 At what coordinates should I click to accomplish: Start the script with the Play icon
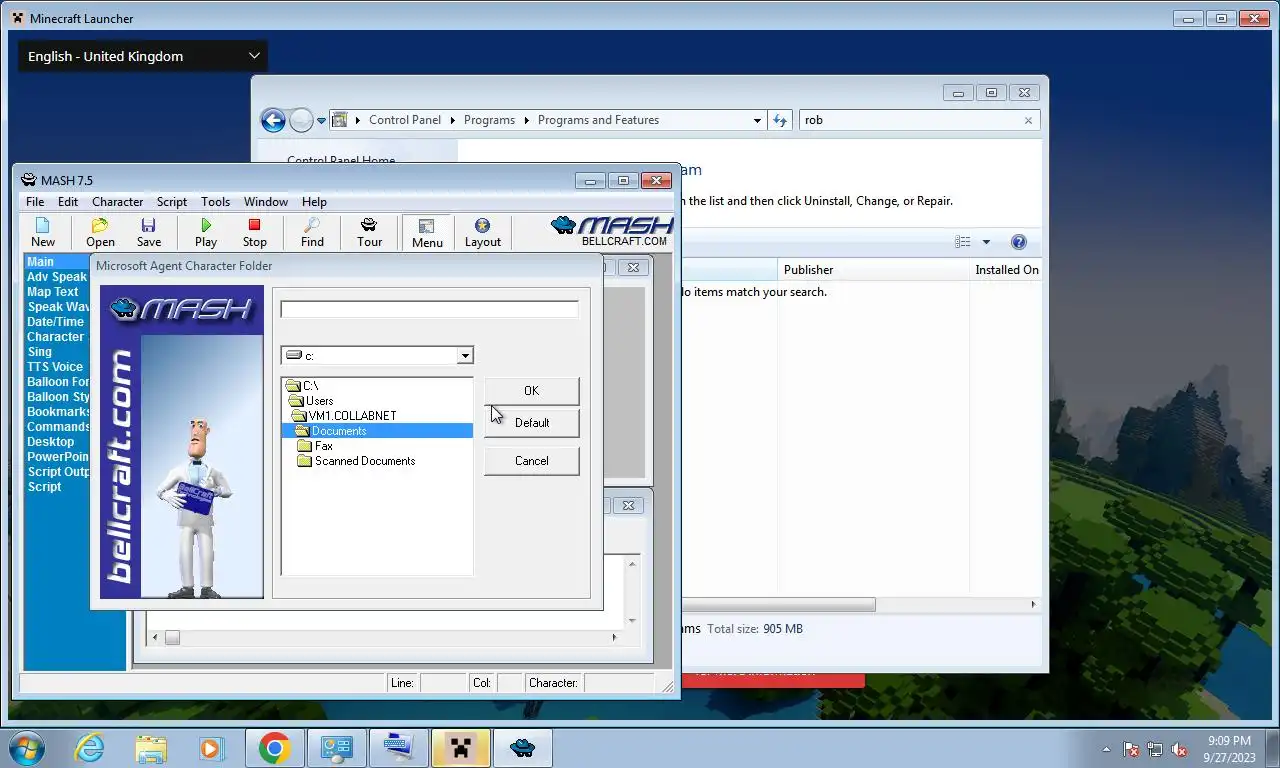[206, 232]
